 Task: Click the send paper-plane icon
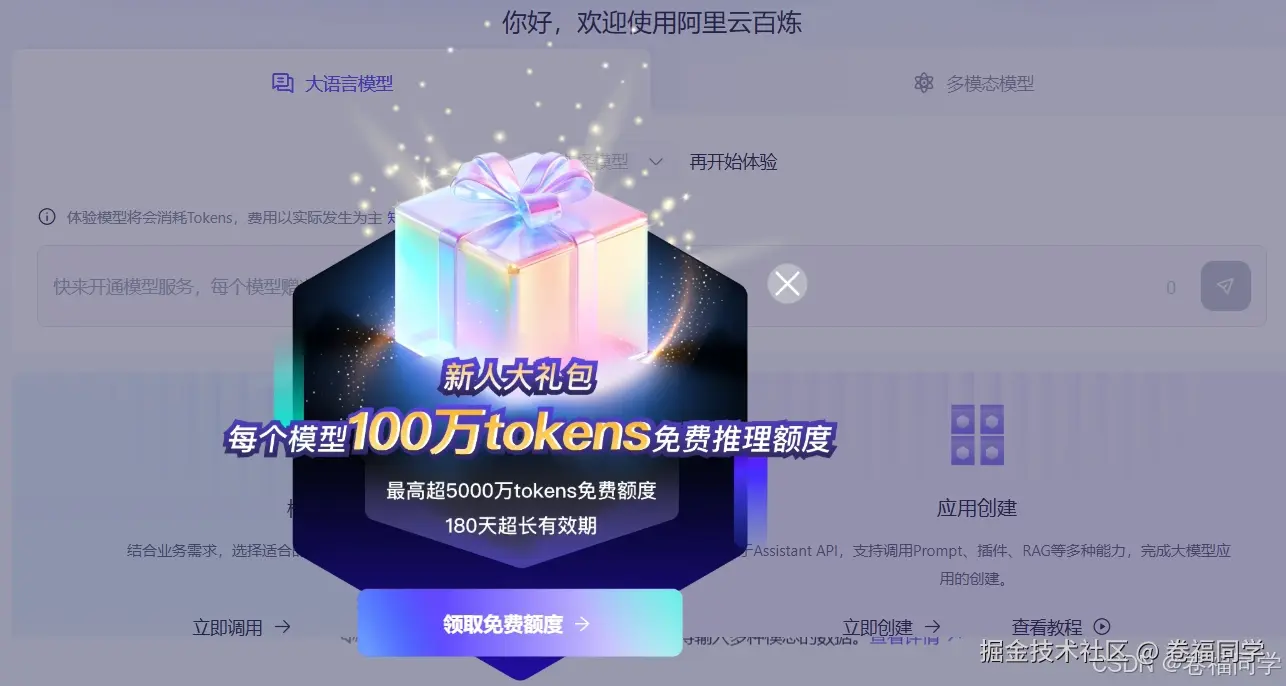[1225, 286]
